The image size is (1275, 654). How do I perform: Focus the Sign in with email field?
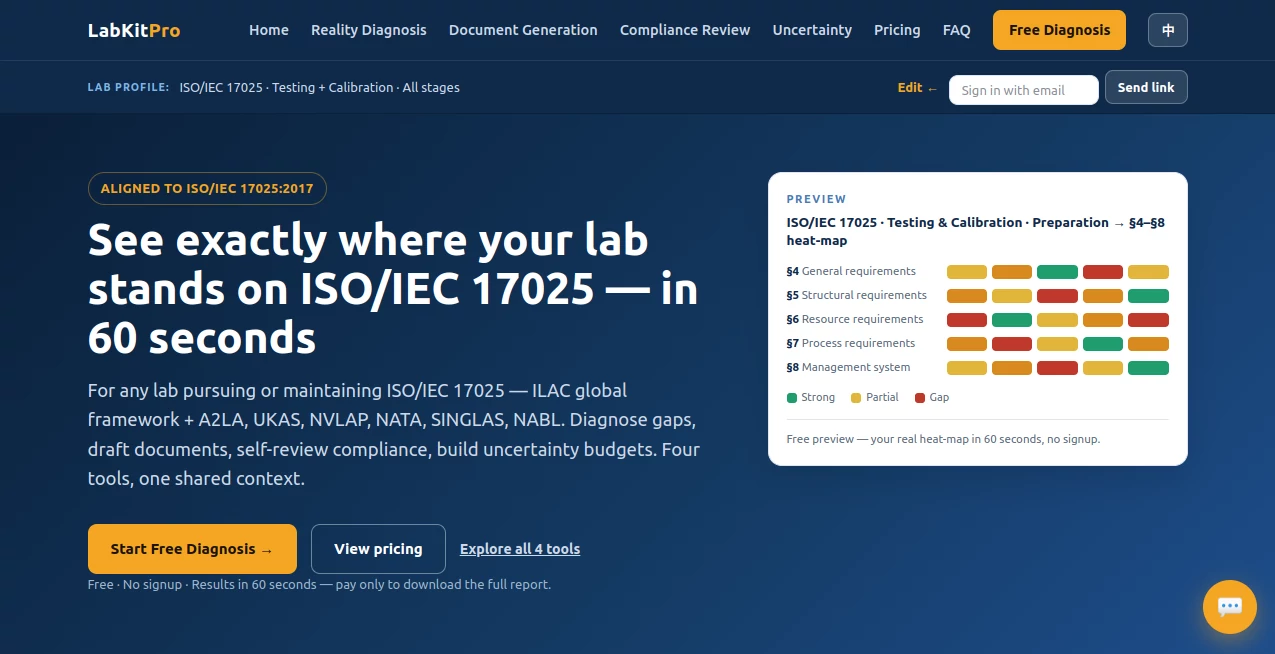tap(1024, 90)
